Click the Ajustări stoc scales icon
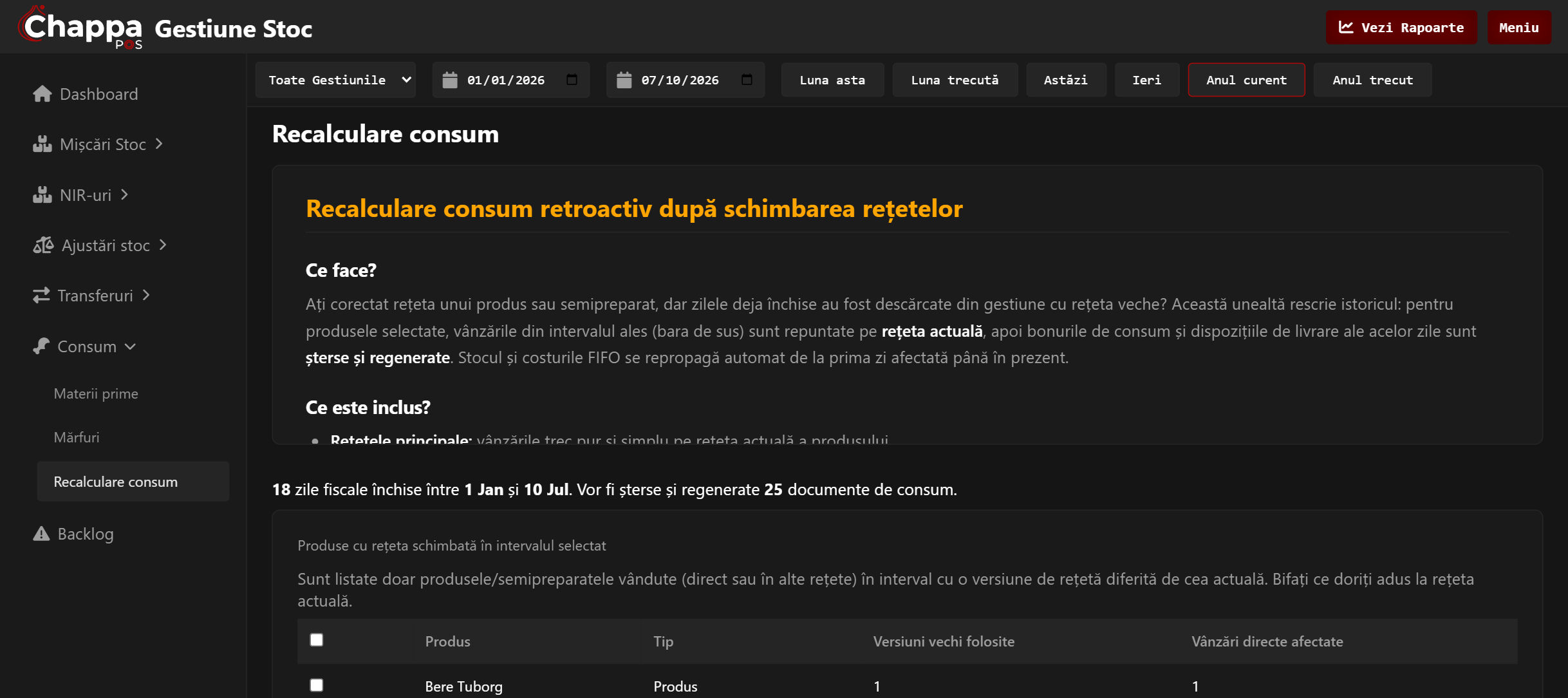 click(x=43, y=245)
